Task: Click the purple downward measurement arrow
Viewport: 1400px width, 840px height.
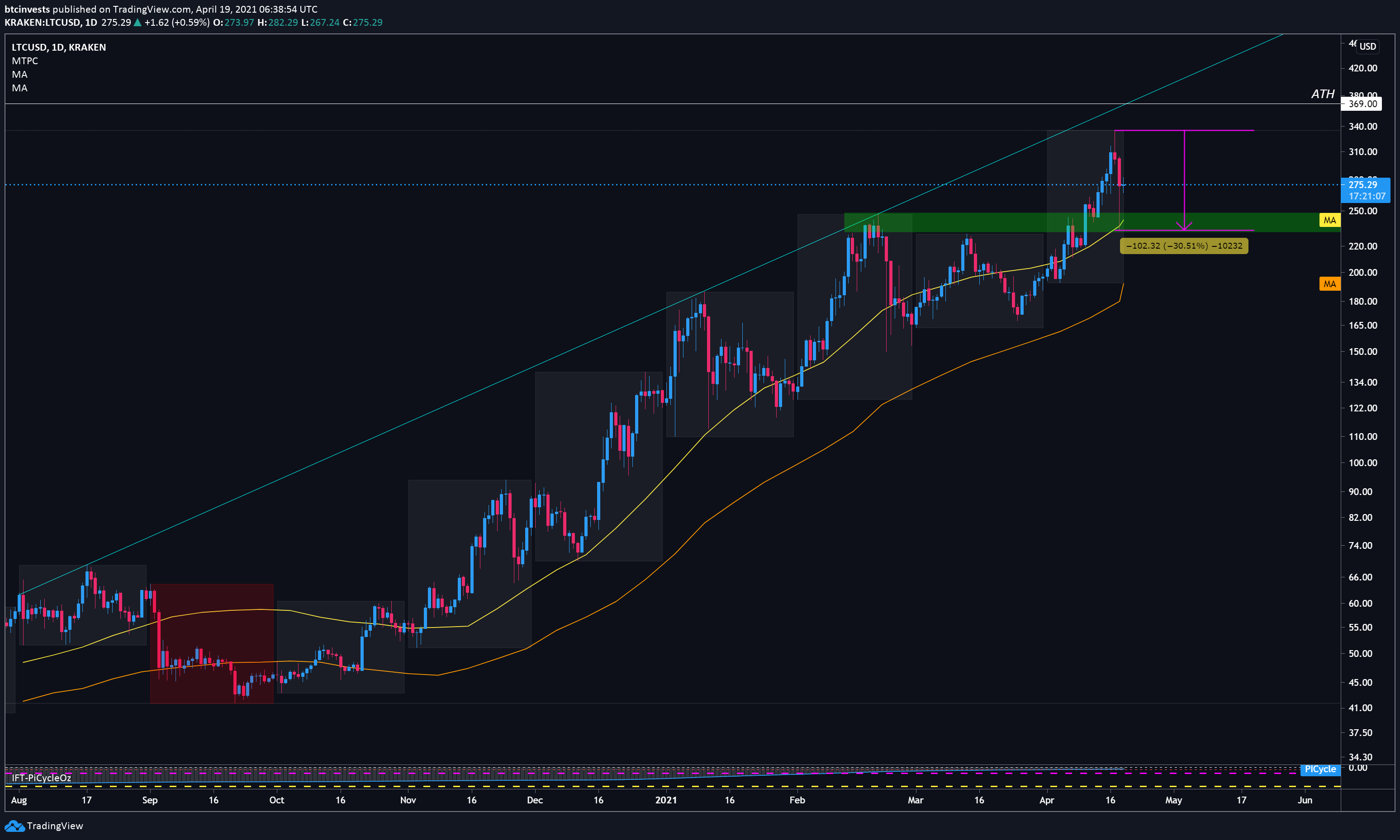Action: (1184, 180)
